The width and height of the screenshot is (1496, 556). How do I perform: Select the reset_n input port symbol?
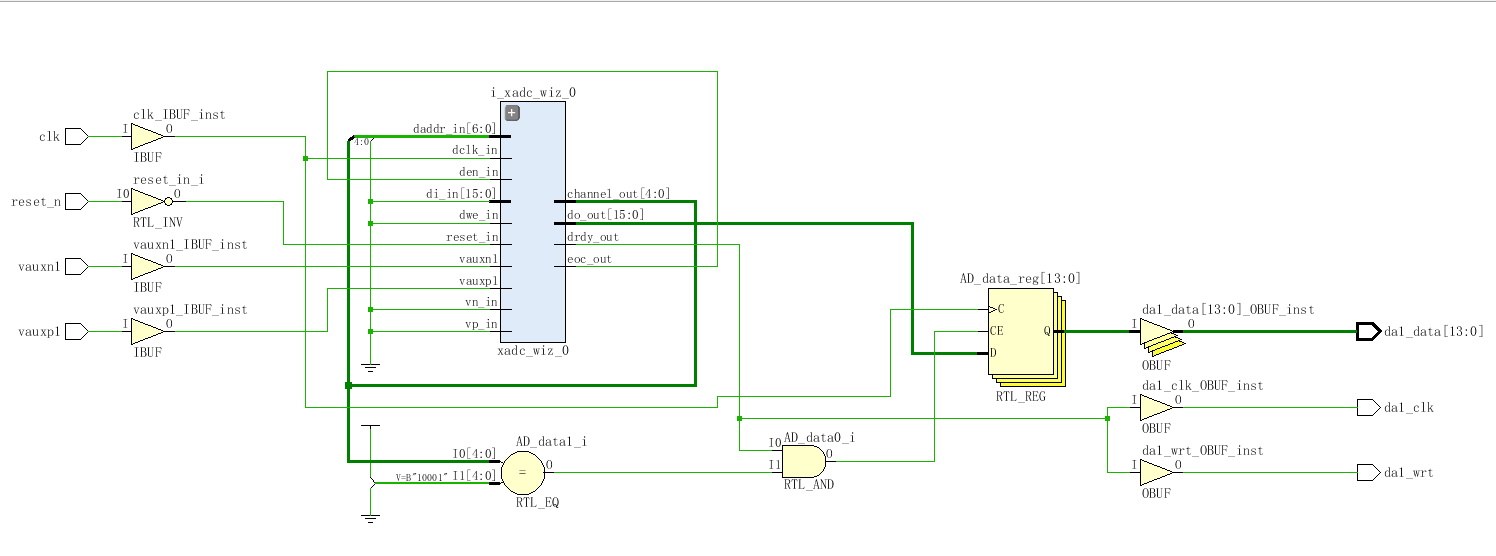pos(77,201)
